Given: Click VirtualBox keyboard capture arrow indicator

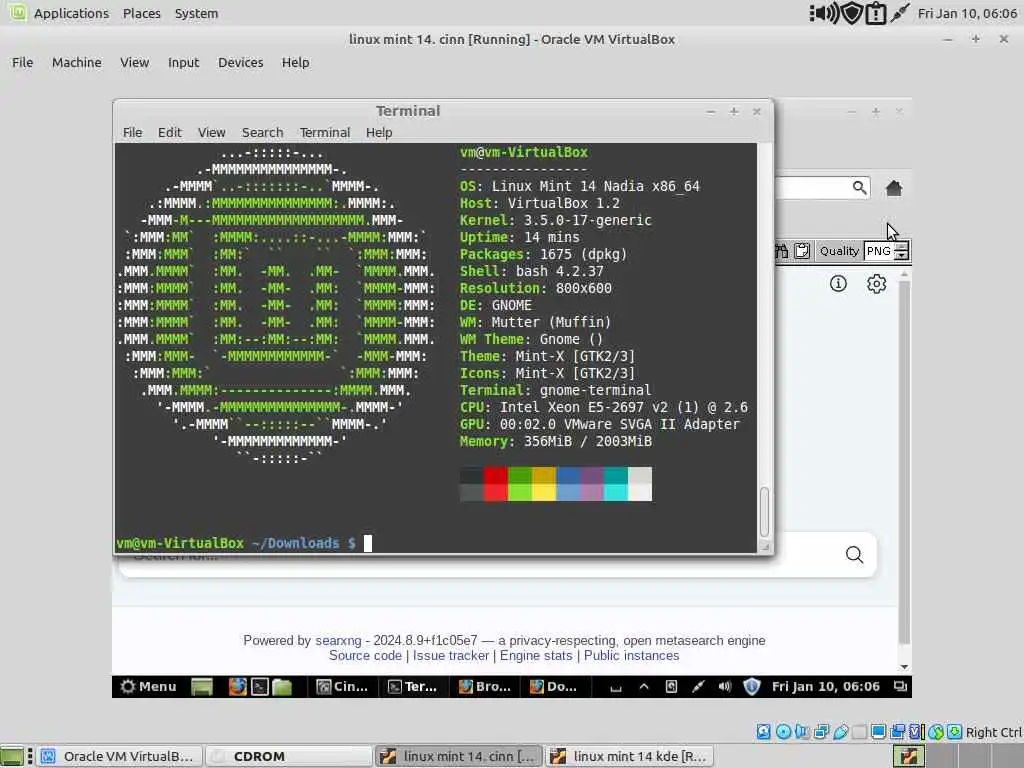Looking at the screenshot, I should [x=955, y=732].
